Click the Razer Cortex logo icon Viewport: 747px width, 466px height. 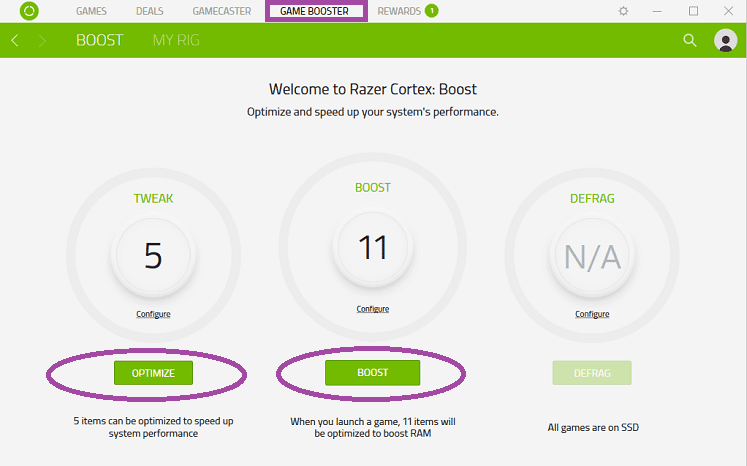tap(29, 11)
